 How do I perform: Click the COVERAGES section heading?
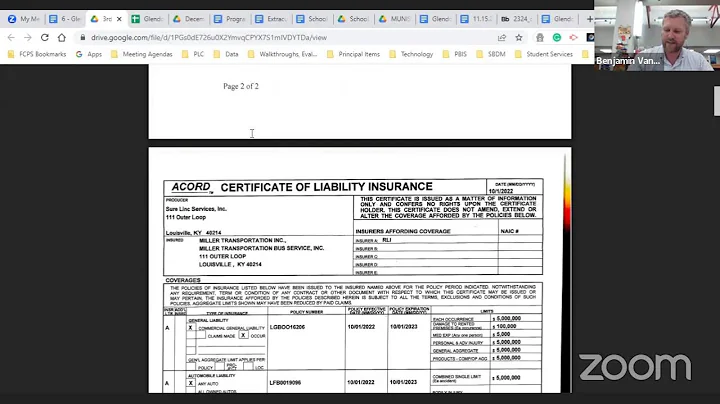click(183, 280)
